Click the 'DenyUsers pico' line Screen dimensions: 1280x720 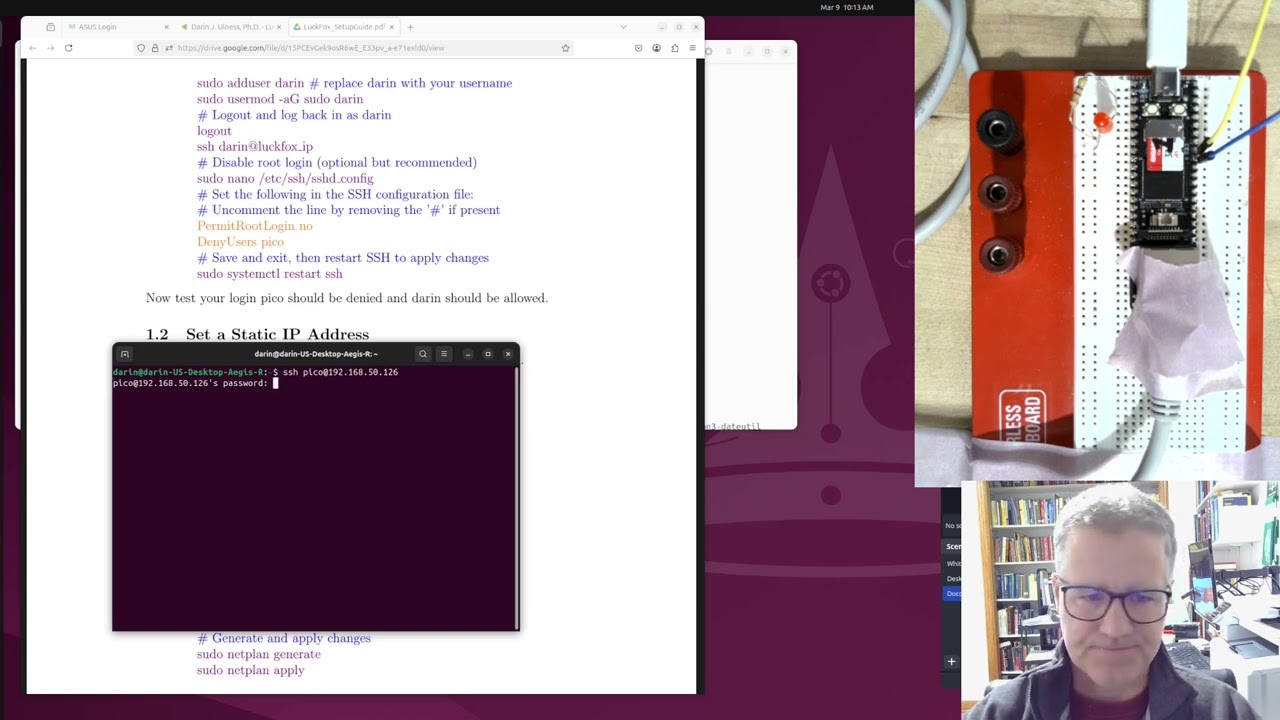pos(240,242)
